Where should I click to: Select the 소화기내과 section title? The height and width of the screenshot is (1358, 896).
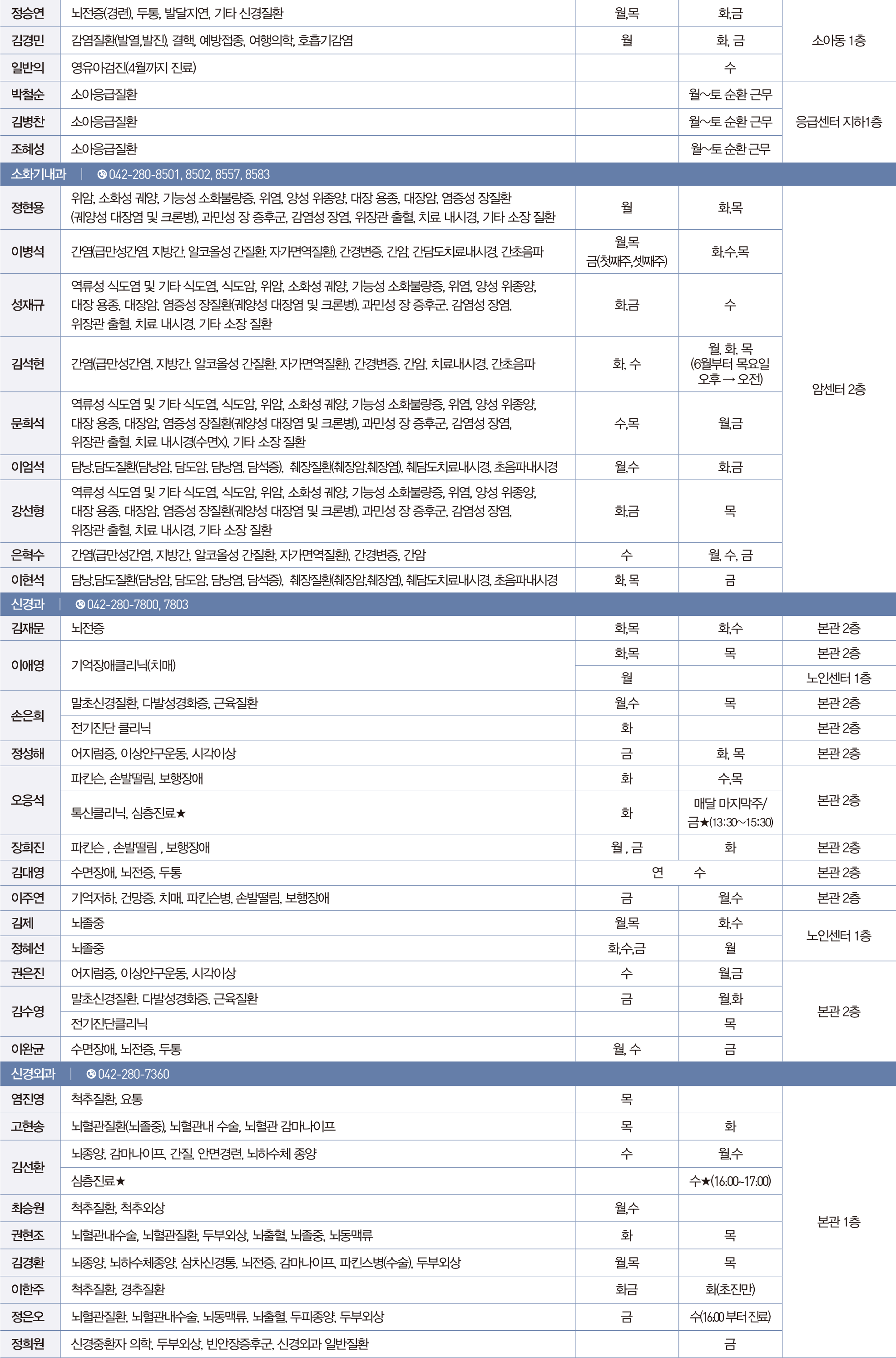click(39, 174)
